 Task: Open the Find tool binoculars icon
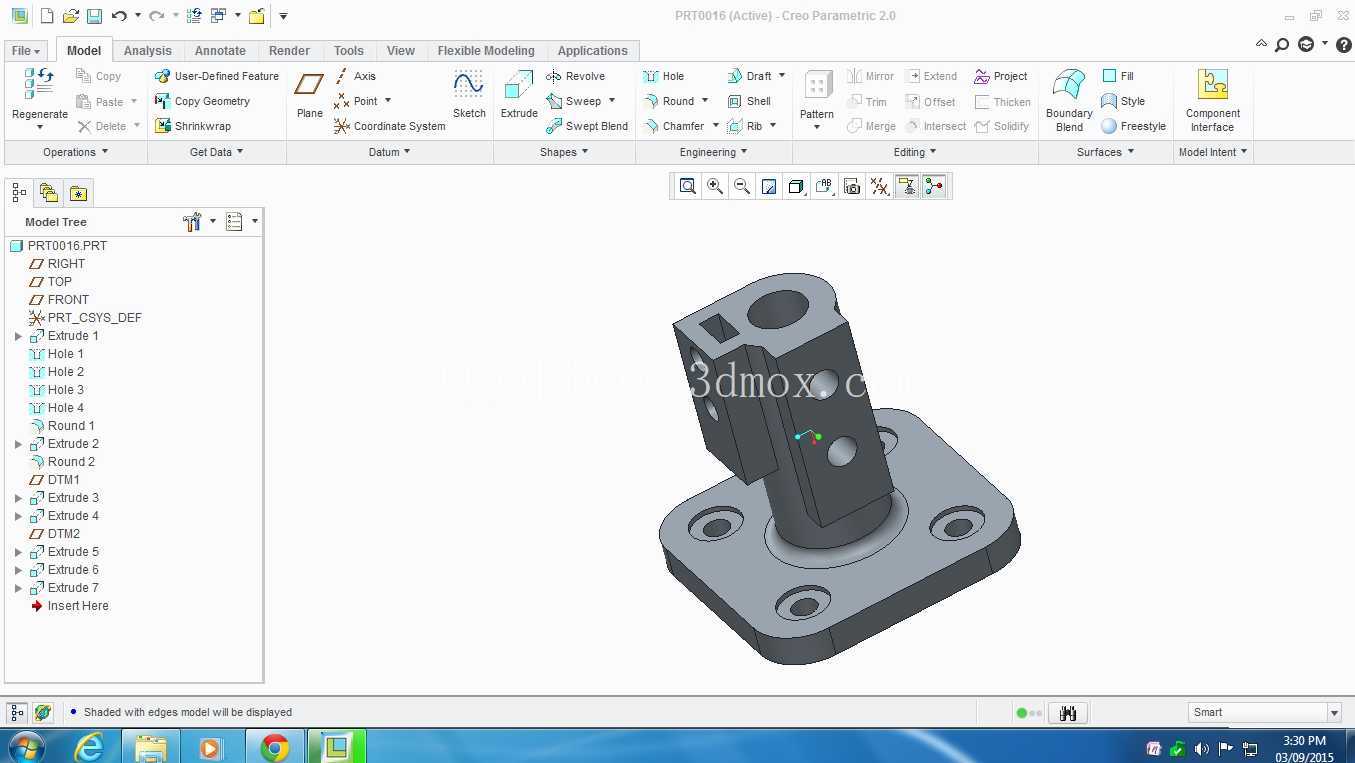1068,713
